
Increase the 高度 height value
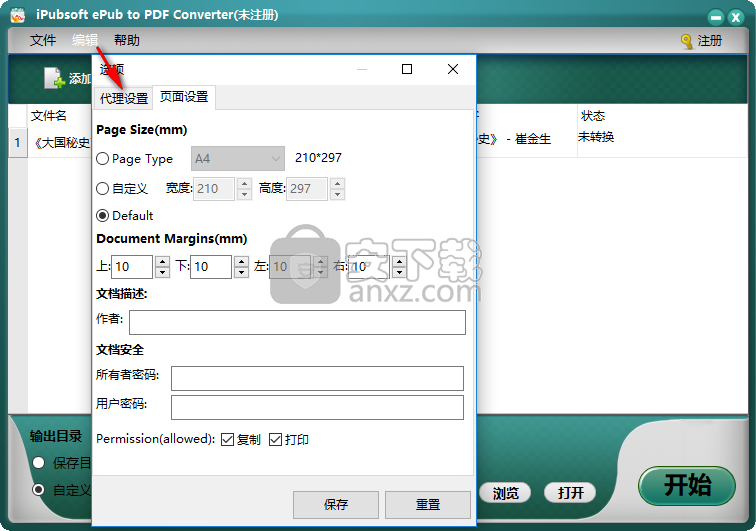338,183
